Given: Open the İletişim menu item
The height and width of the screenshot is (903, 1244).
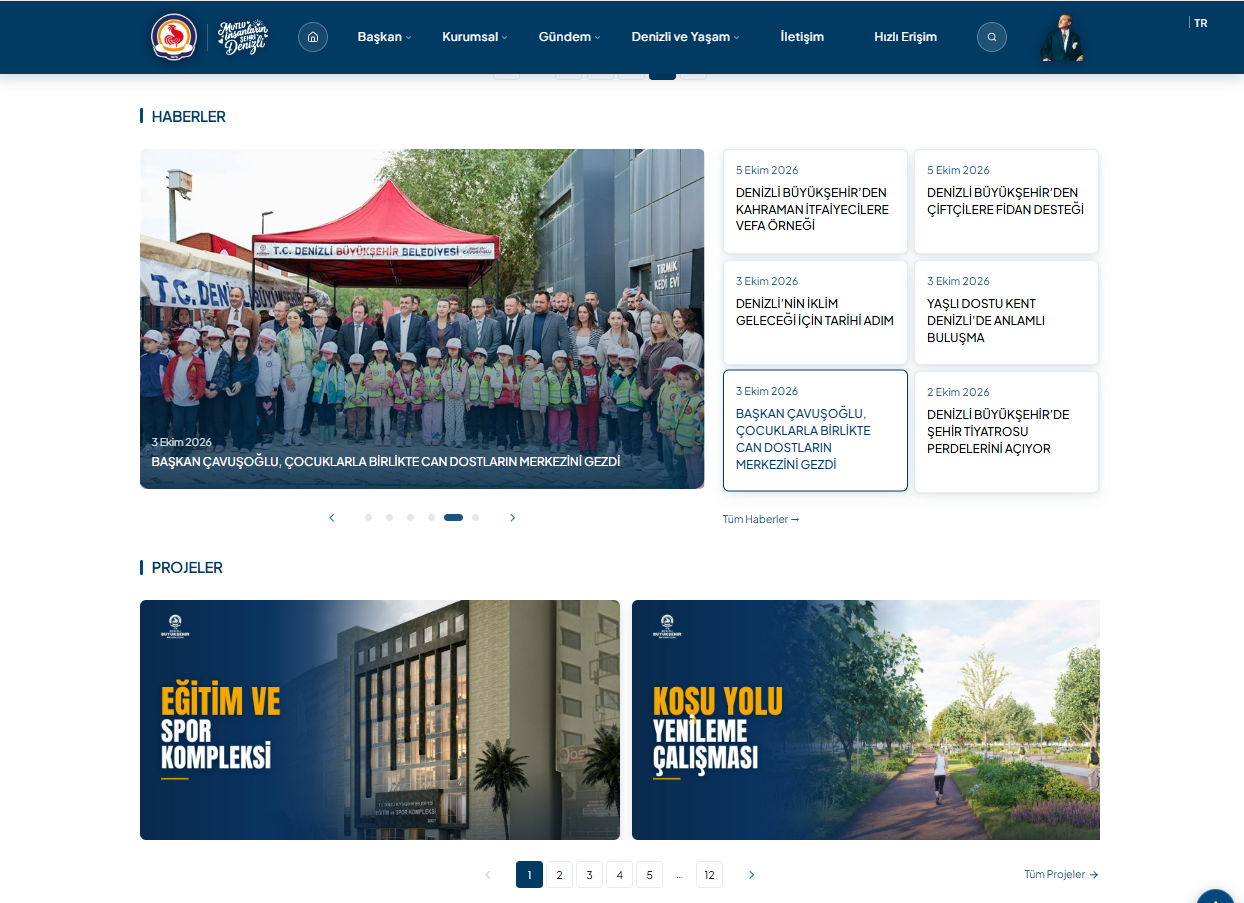Looking at the screenshot, I should [802, 37].
